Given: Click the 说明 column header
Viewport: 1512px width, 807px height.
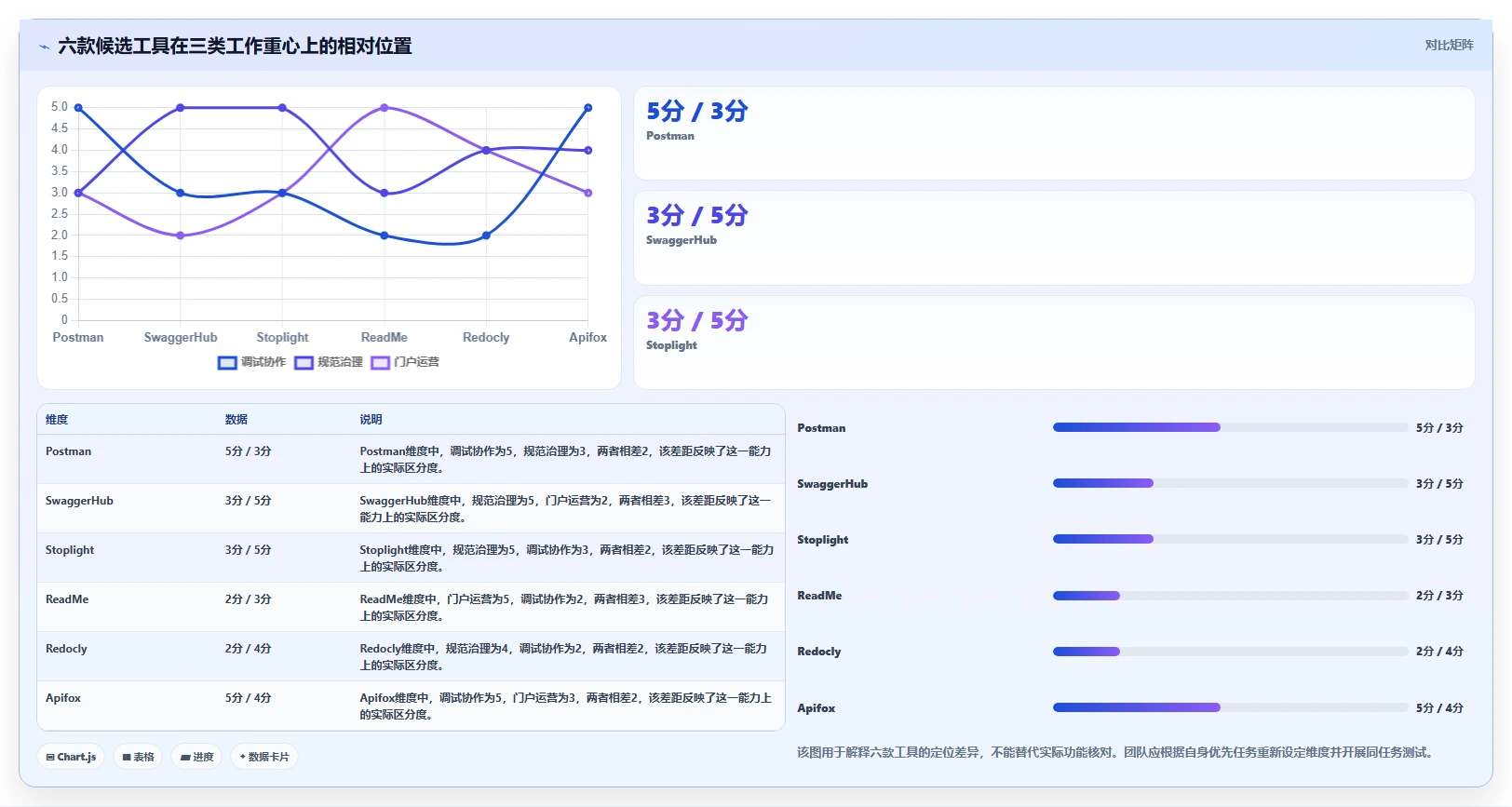Looking at the screenshot, I should 371,420.
